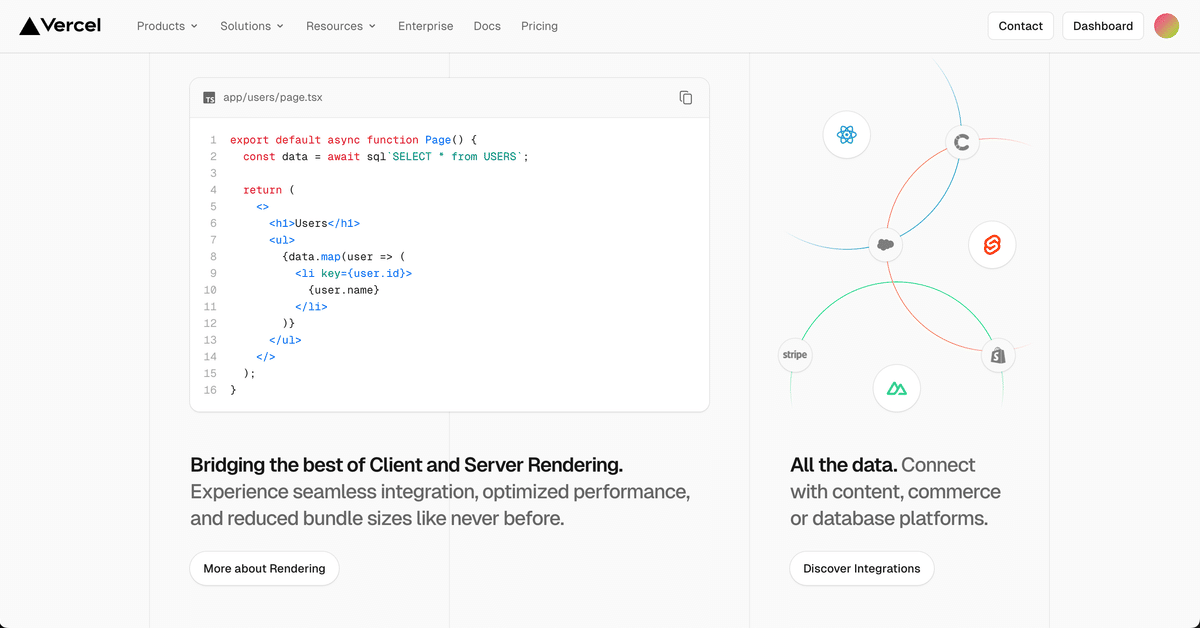Select the Shopify bag icon
This screenshot has height=628, width=1200.
[x=998, y=355]
